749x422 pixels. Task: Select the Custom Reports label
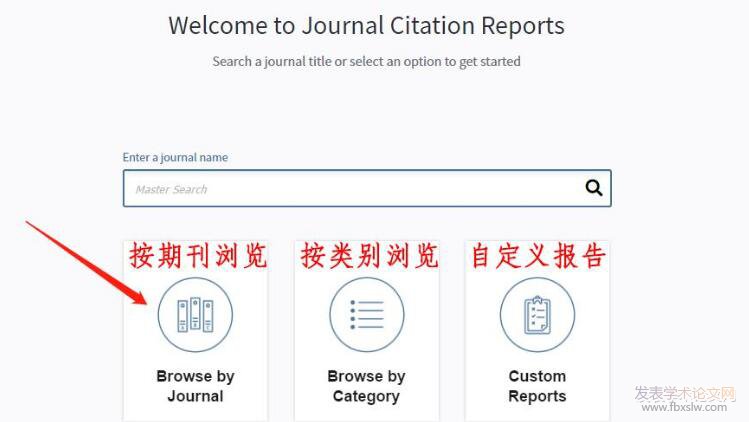[537, 386]
